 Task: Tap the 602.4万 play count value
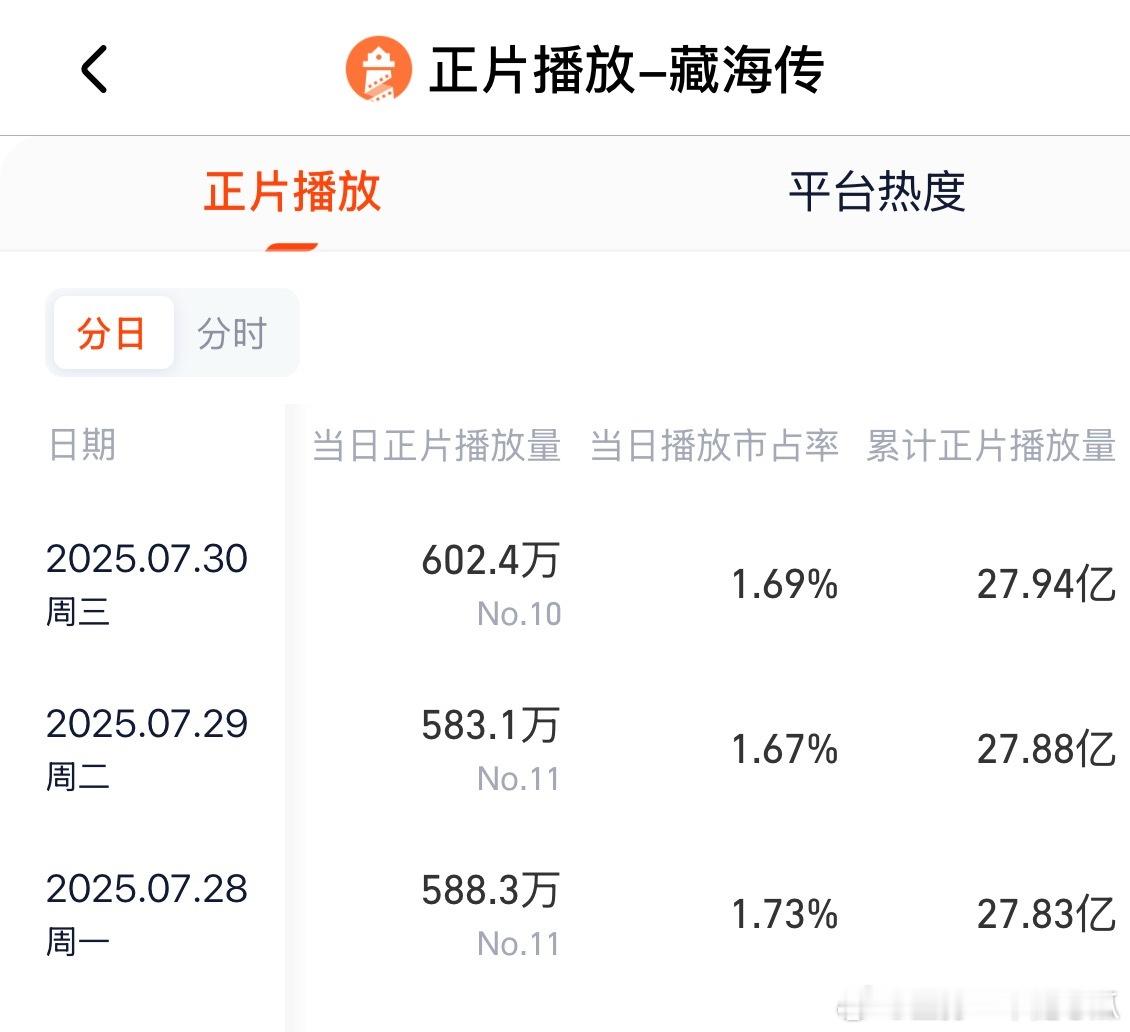(491, 560)
